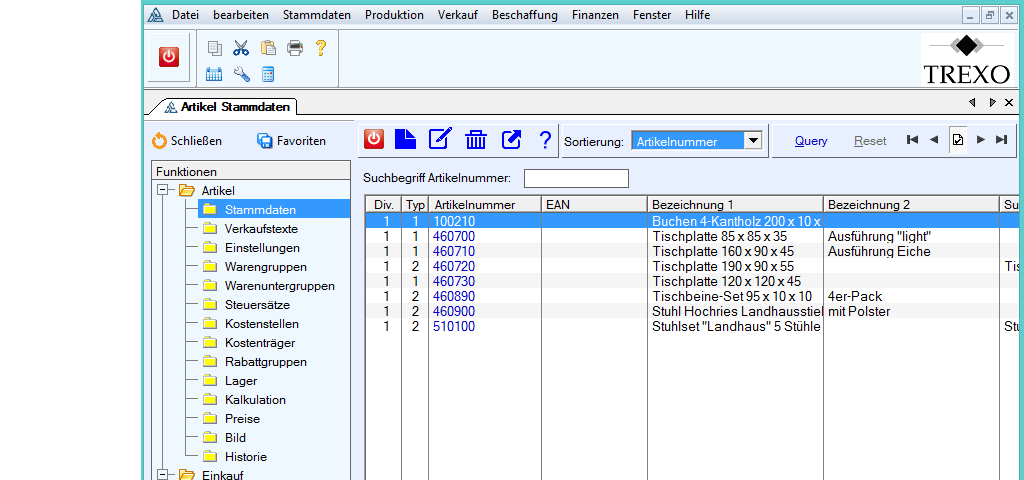Click the scissors cut icon

click(x=241, y=48)
